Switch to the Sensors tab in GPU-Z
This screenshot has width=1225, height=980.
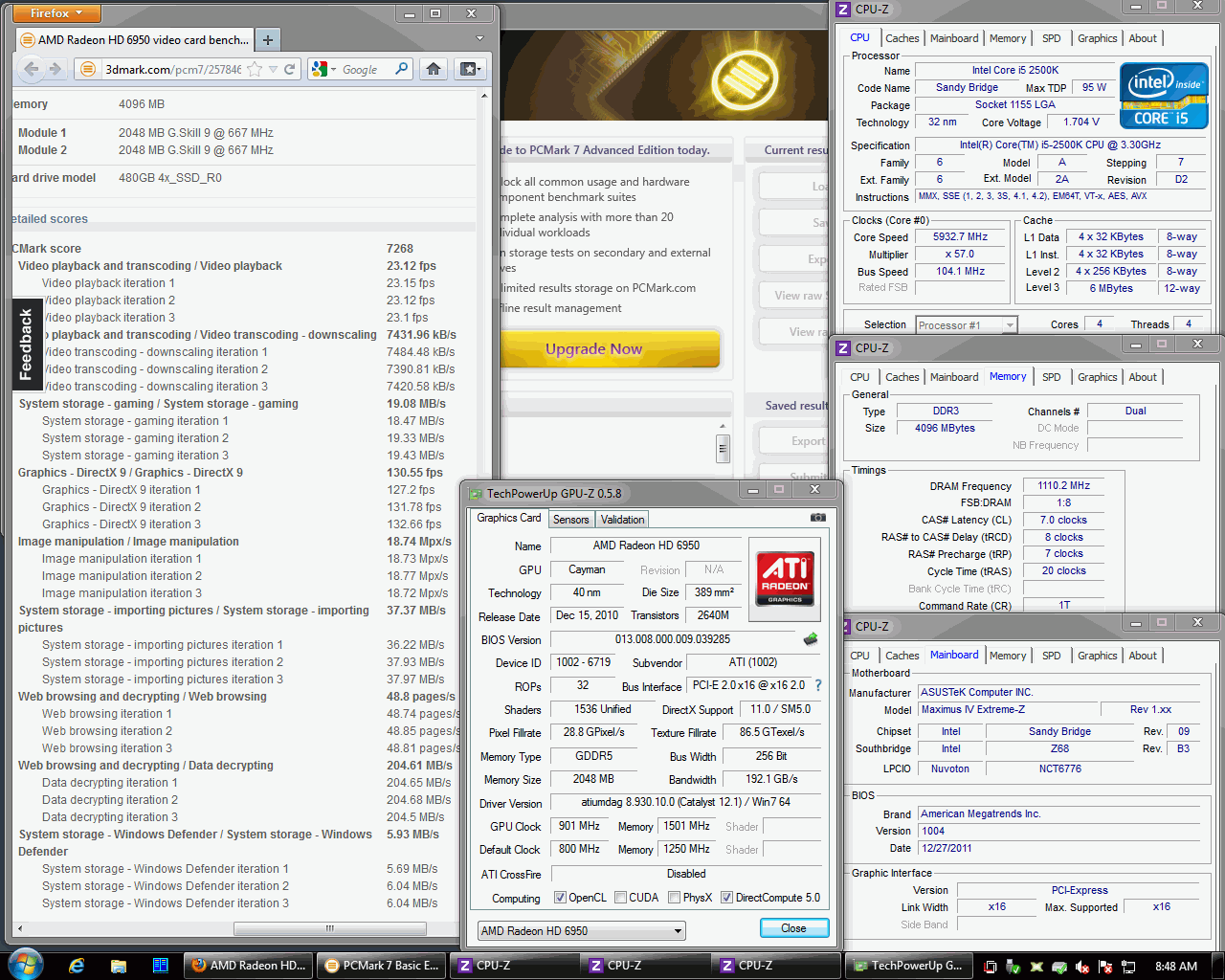tap(571, 520)
